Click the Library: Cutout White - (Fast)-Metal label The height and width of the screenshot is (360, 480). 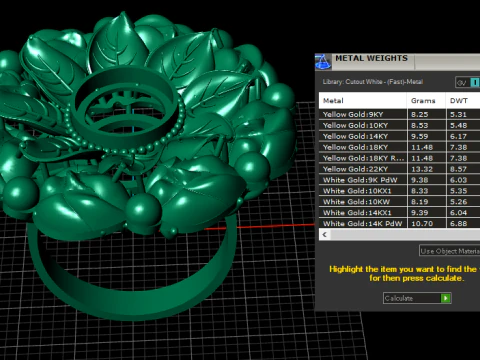pyautogui.click(x=373, y=82)
